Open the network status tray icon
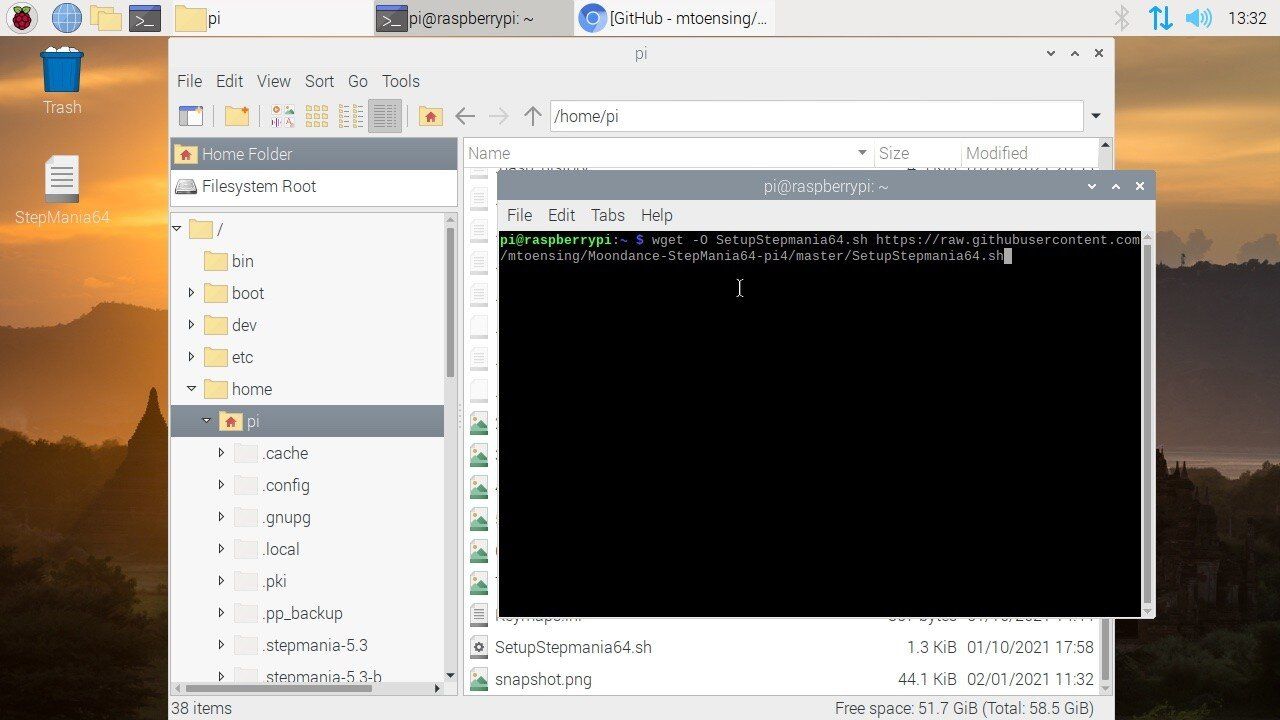 1160,18
